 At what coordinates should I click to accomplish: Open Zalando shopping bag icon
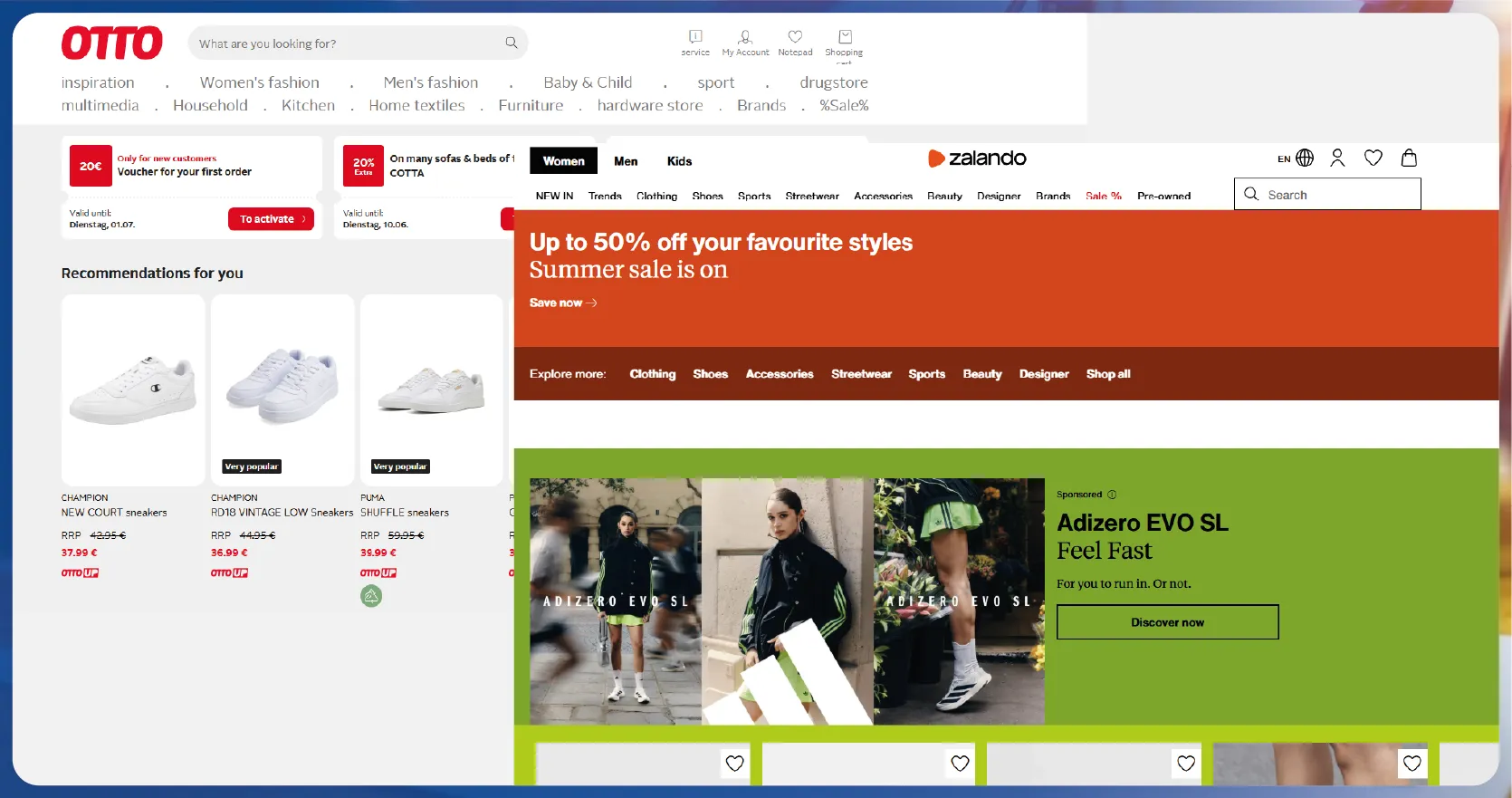tap(1409, 158)
